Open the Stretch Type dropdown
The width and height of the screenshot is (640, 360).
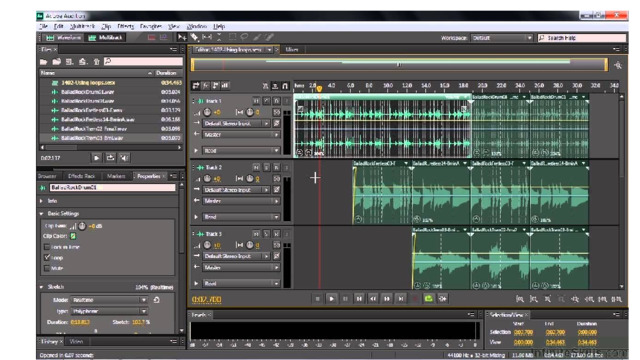pyautogui.click(x=109, y=311)
